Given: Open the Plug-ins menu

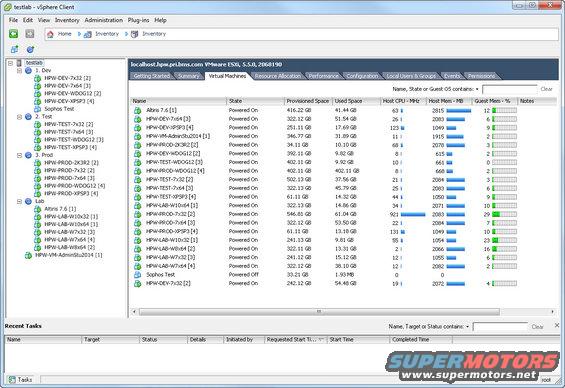Looking at the screenshot, I should [x=138, y=20].
